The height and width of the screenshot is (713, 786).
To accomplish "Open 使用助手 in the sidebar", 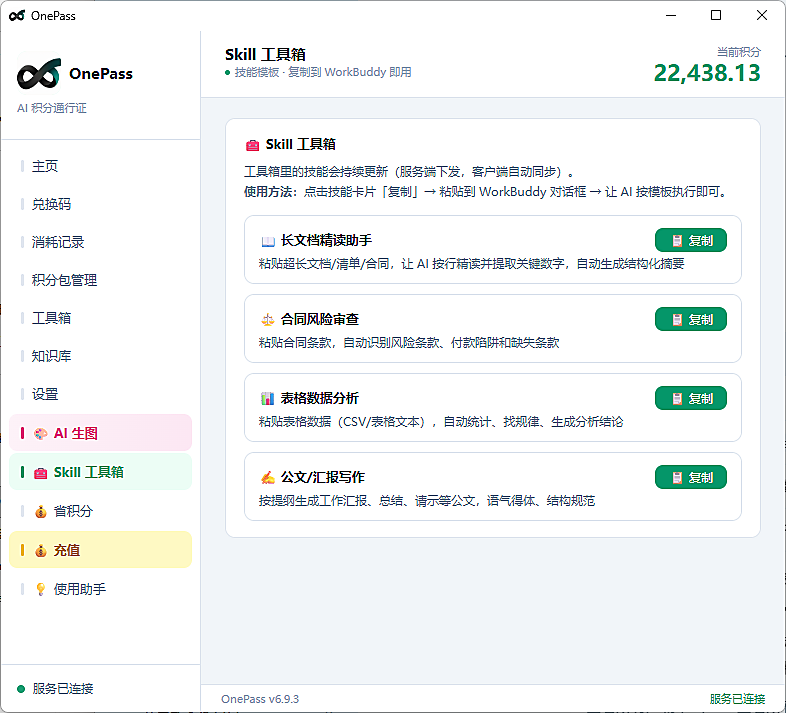I will 100,589.
